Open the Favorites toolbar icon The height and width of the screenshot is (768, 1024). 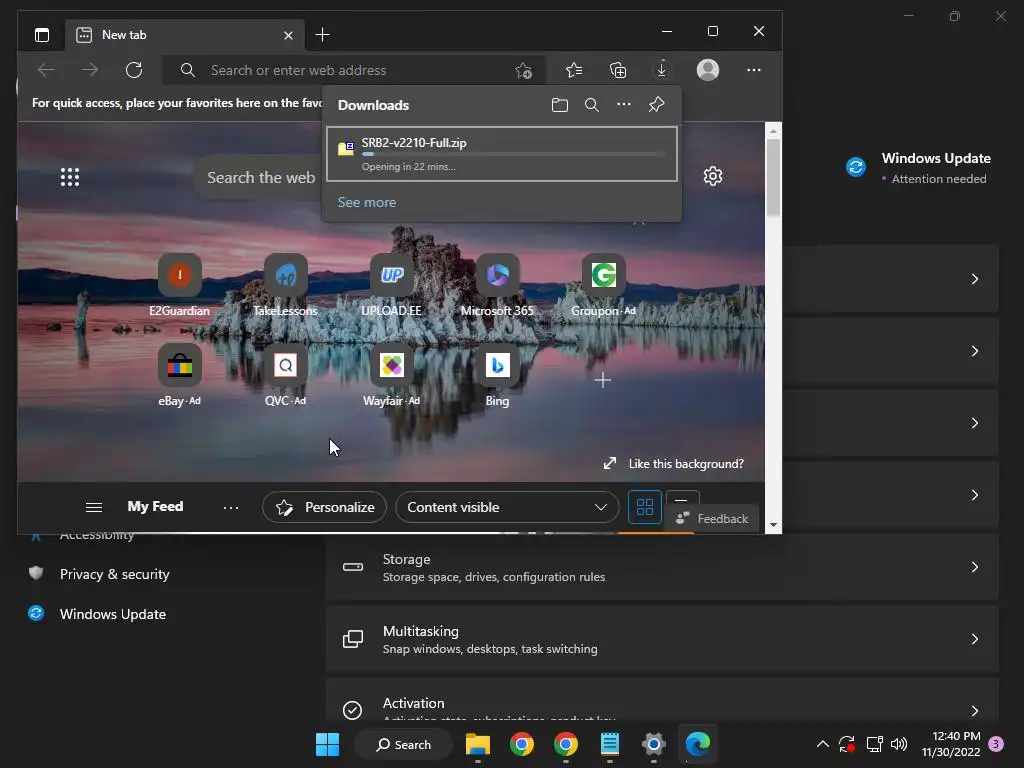coord(574,70)
